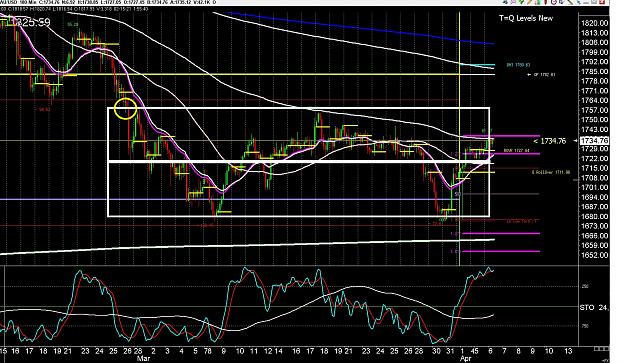
Task: Click the 1785.00 price axis label
Action: [x=595, y=72]
